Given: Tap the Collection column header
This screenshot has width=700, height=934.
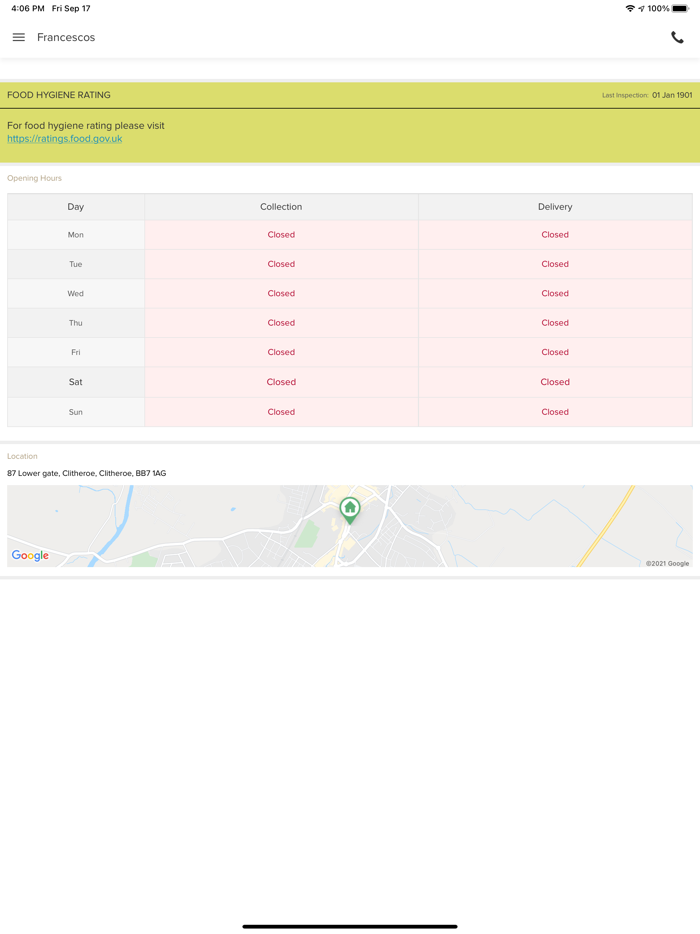Looking at the screenshot, I should coord(281,207).
